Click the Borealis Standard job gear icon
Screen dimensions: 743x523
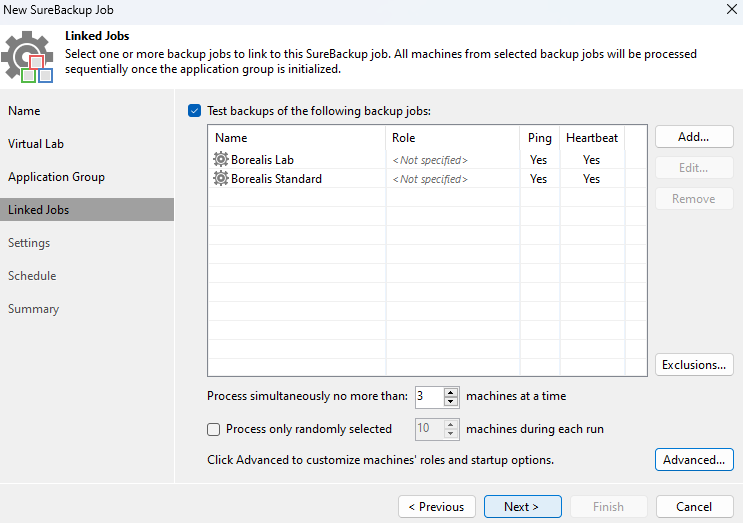(x=221, y=178)
